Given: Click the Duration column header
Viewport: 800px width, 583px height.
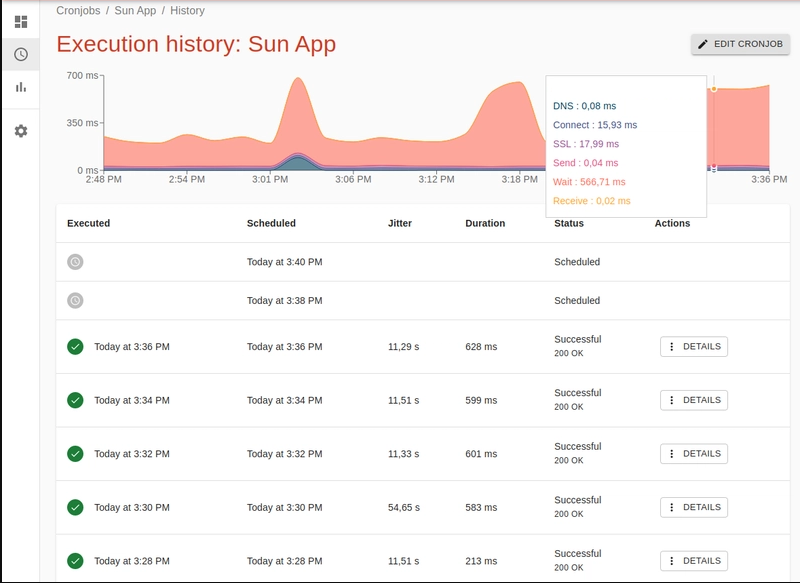Looking at the screenshot, I should click(x=485, y=223).
